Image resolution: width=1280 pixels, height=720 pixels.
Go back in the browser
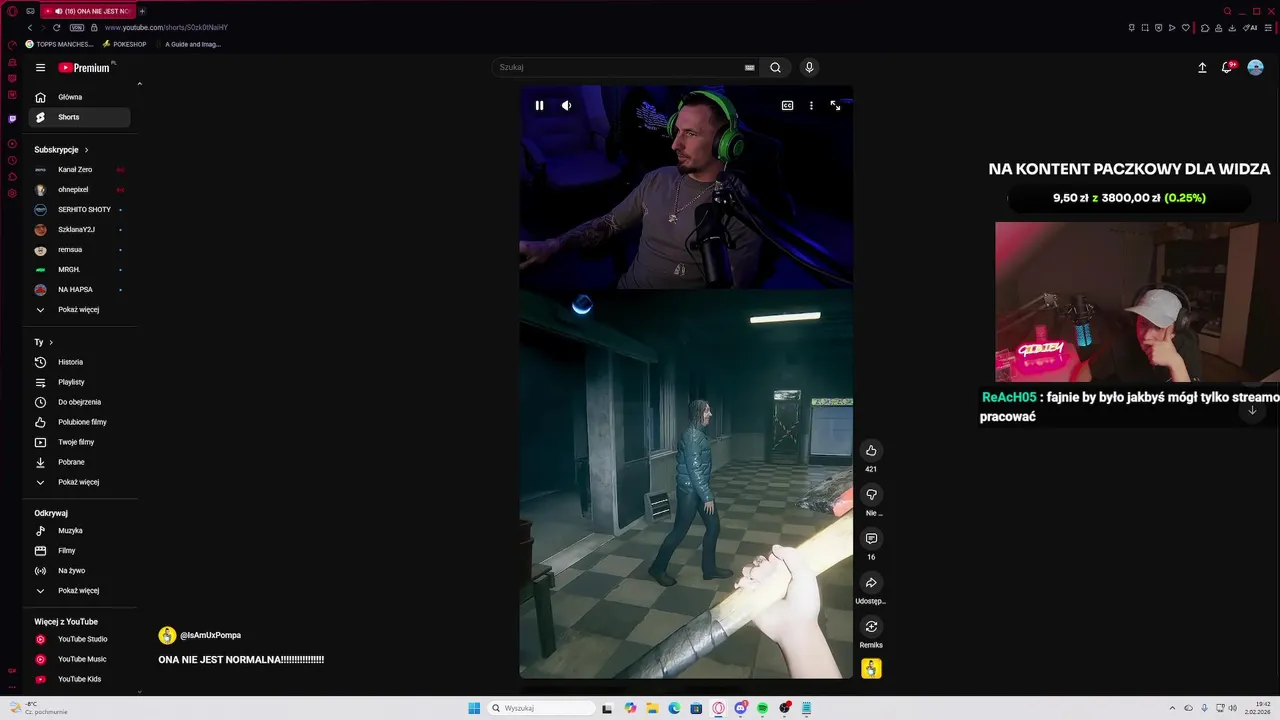coord(30,28)
